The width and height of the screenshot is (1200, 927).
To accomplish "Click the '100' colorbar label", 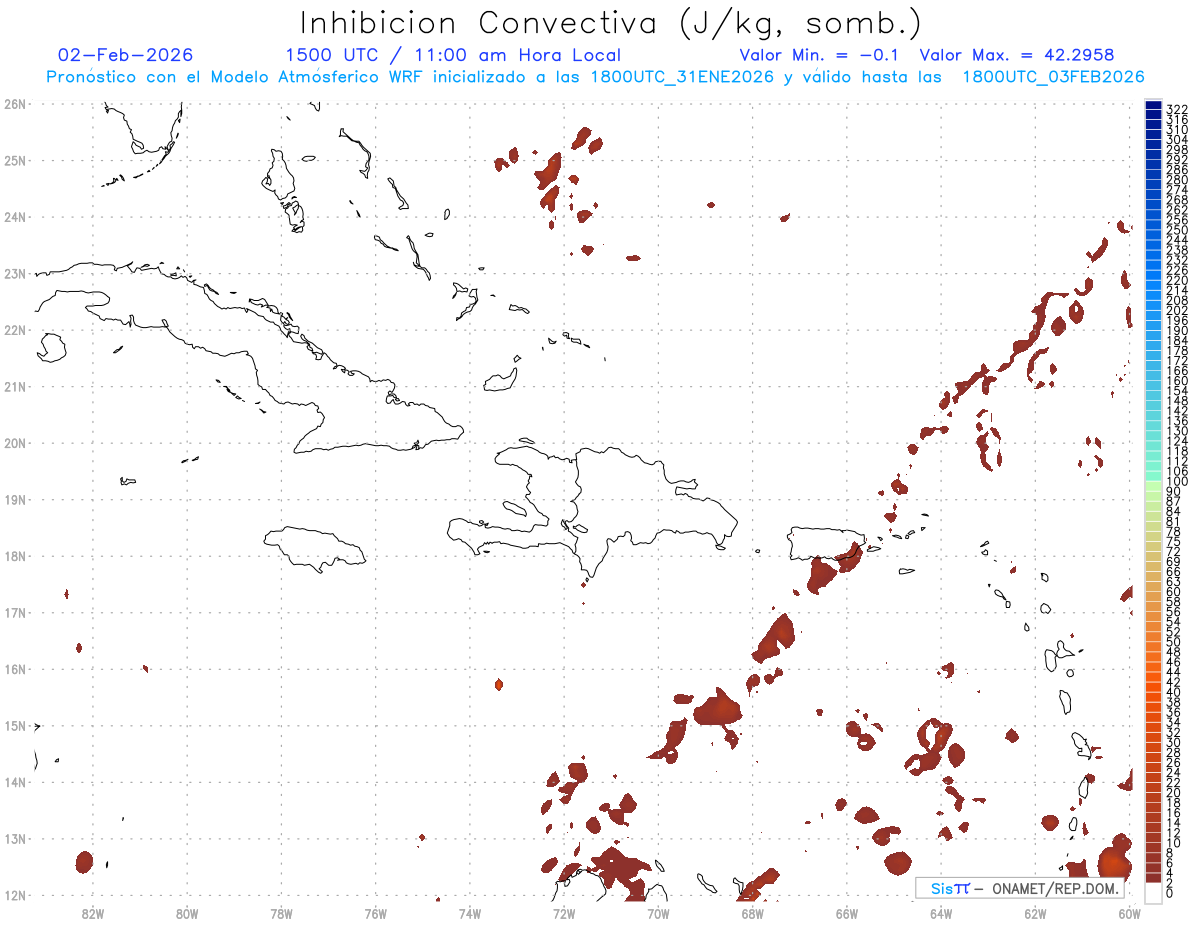I will (x=1177, y=482).
